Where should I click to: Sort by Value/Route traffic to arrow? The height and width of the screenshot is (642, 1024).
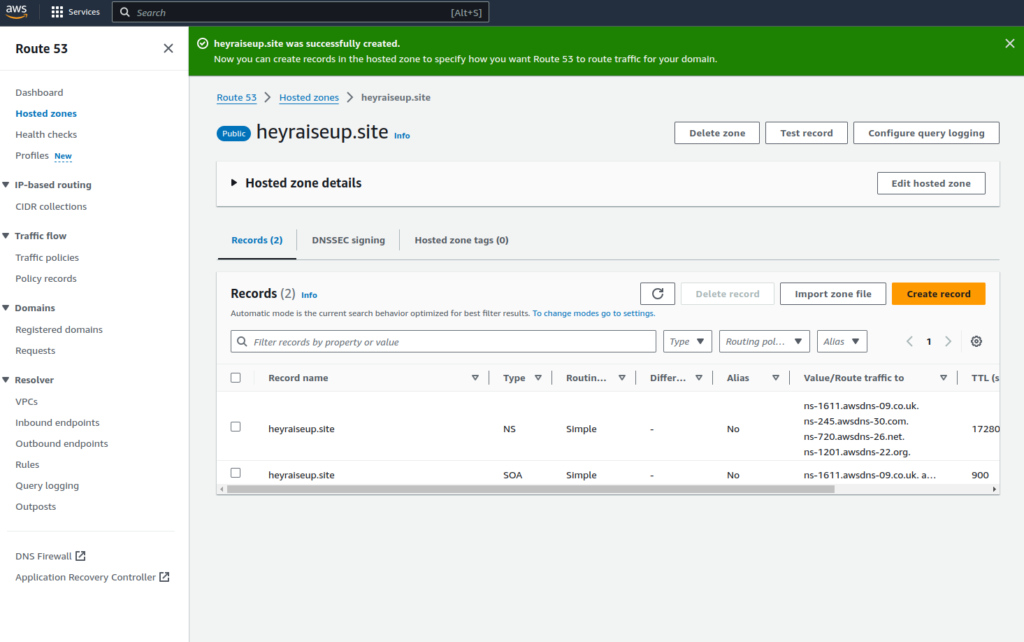pyautogui.click(x=944, y=377)
